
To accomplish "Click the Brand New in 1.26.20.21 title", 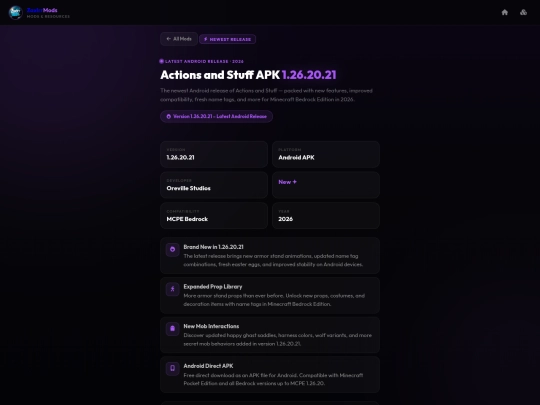I will pyautogui.click(x=213, y=247).
